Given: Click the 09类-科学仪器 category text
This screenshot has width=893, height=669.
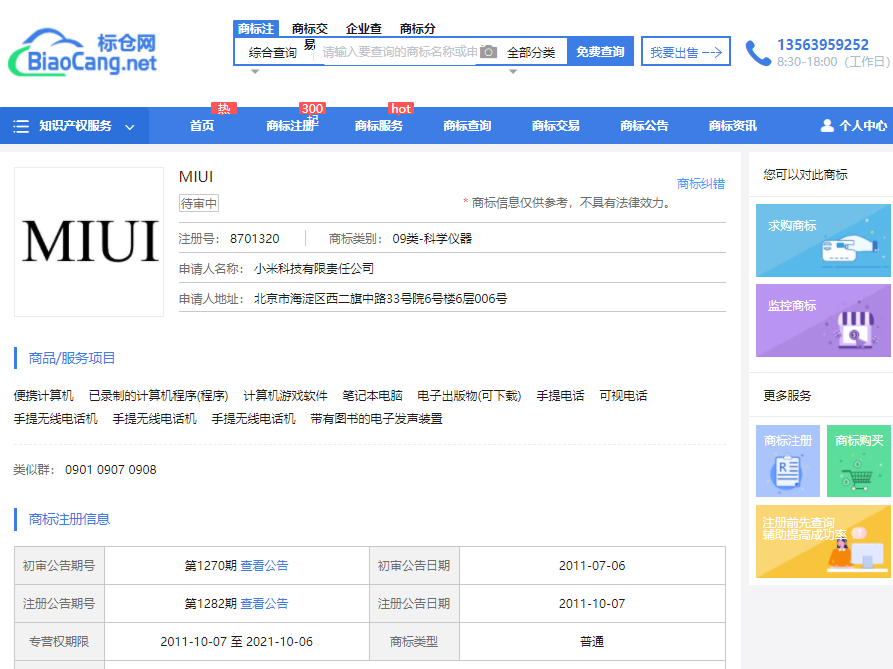Looking at the screenshot, I should (x=432, y=239).
